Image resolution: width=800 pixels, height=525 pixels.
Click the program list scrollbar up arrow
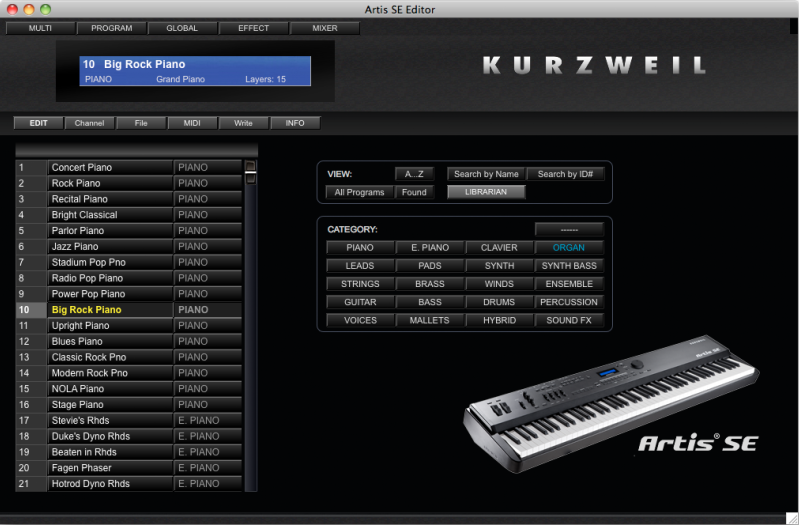(250, 167)
